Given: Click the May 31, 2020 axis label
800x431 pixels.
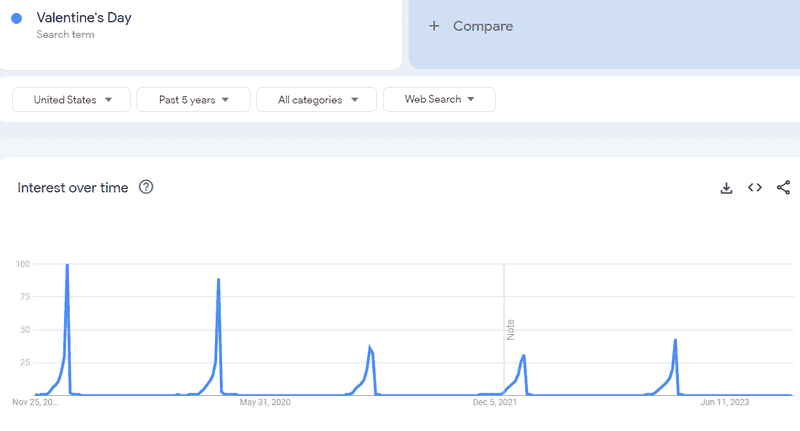Looking at the screenshot, I should 265,402.
